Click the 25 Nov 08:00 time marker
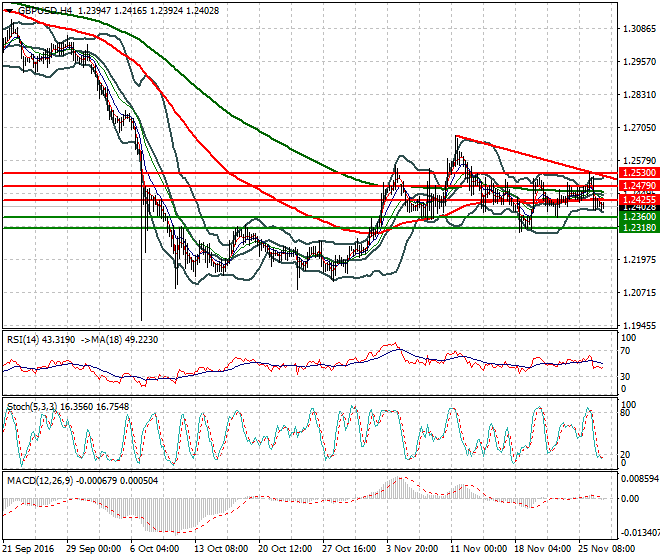 (x=607, y=549)
